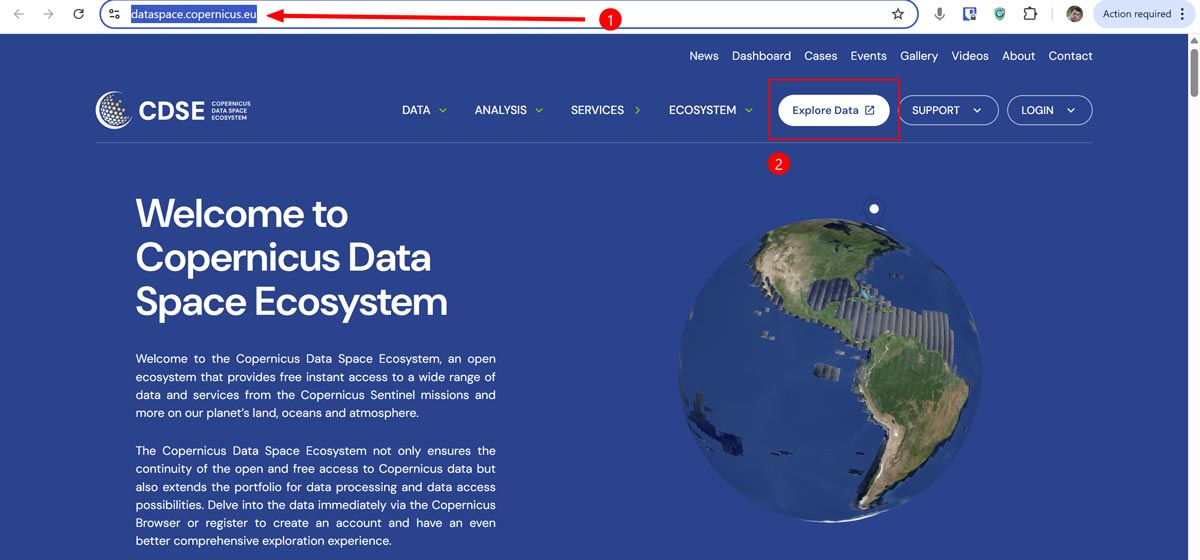Click the CDSE logo in the header

pos(173,110)
